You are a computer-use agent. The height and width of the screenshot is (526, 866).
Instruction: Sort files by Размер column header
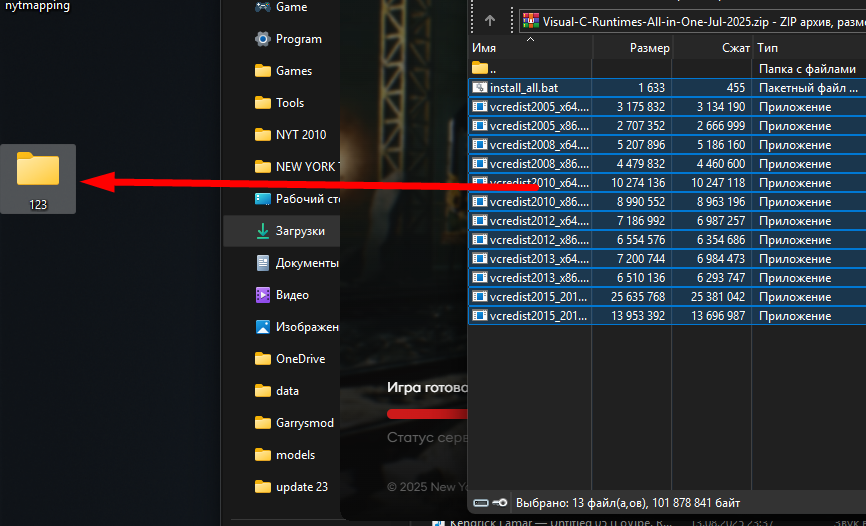click(x=634, y=48)
